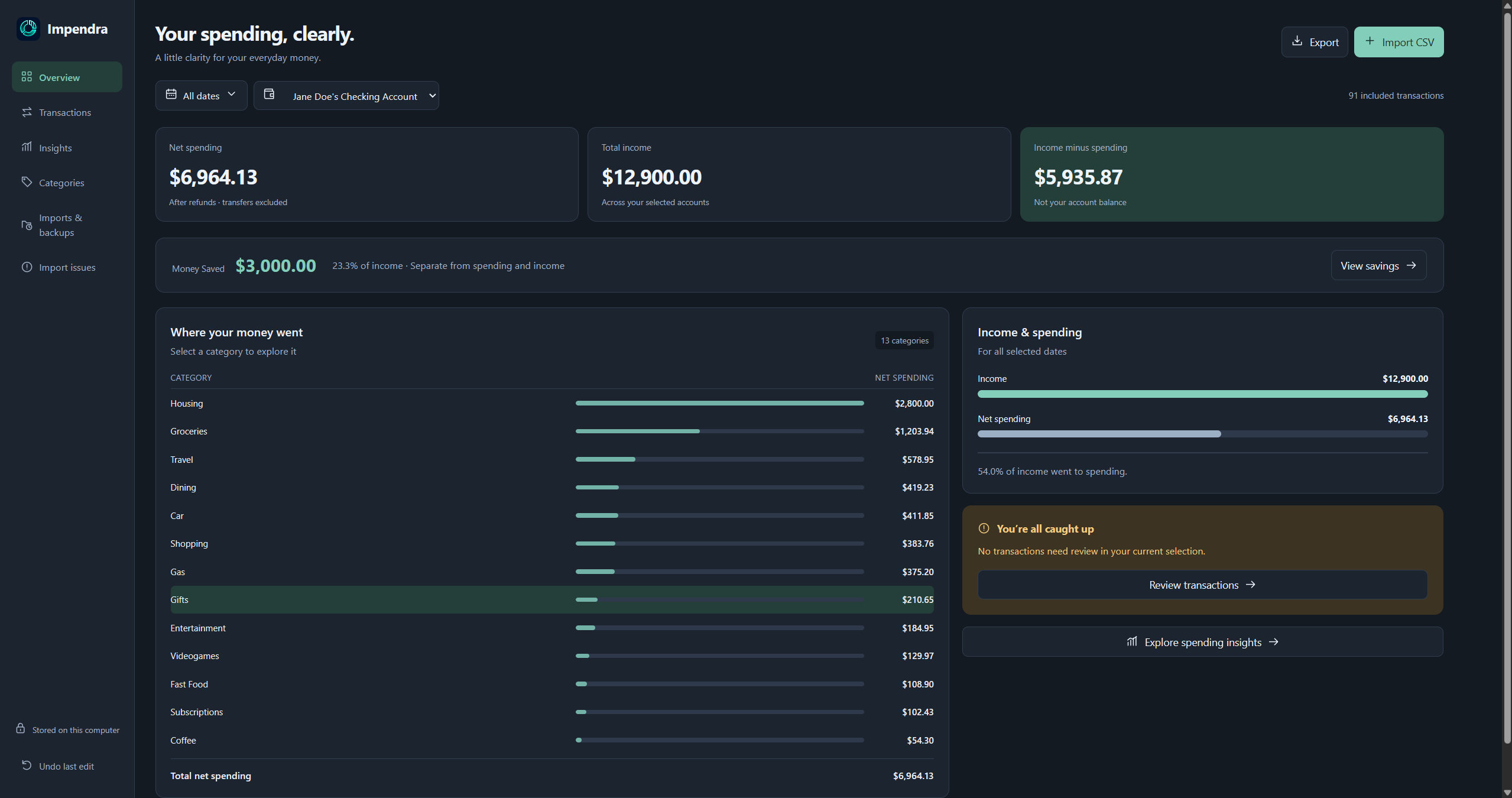
Task: Click the Income progress bar
Action: (x=1202, y=394)
